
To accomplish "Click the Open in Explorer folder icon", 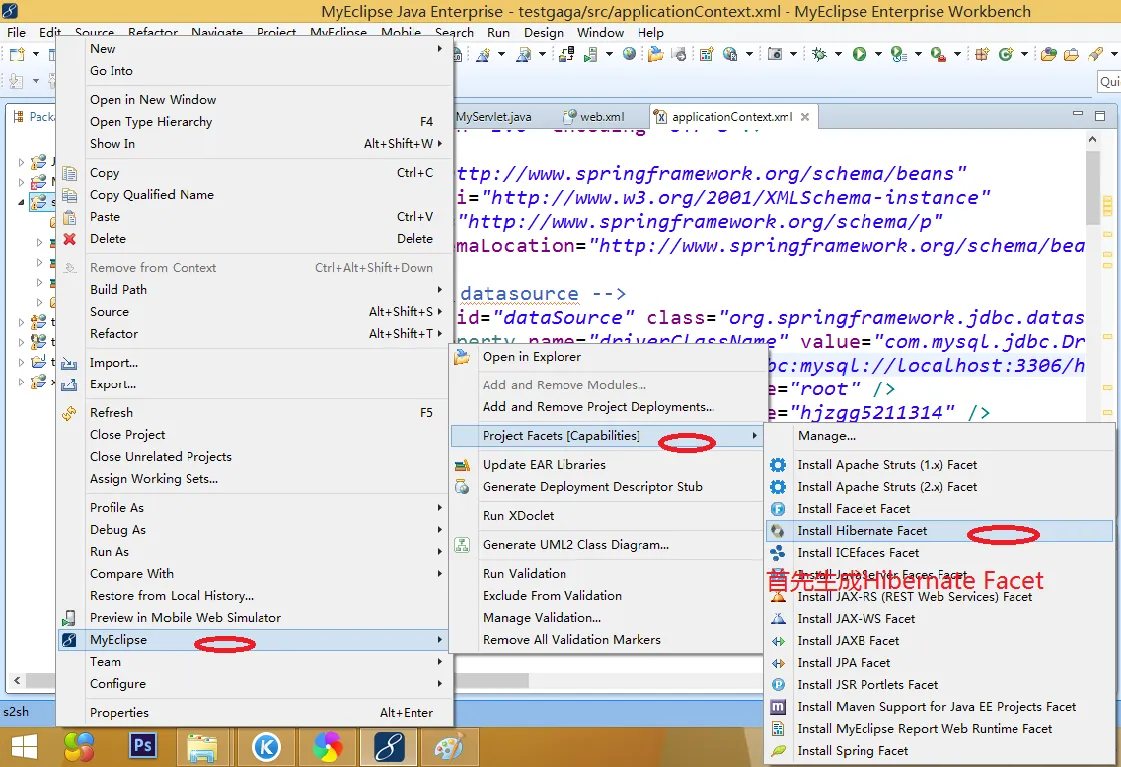I will click(462, 357).
